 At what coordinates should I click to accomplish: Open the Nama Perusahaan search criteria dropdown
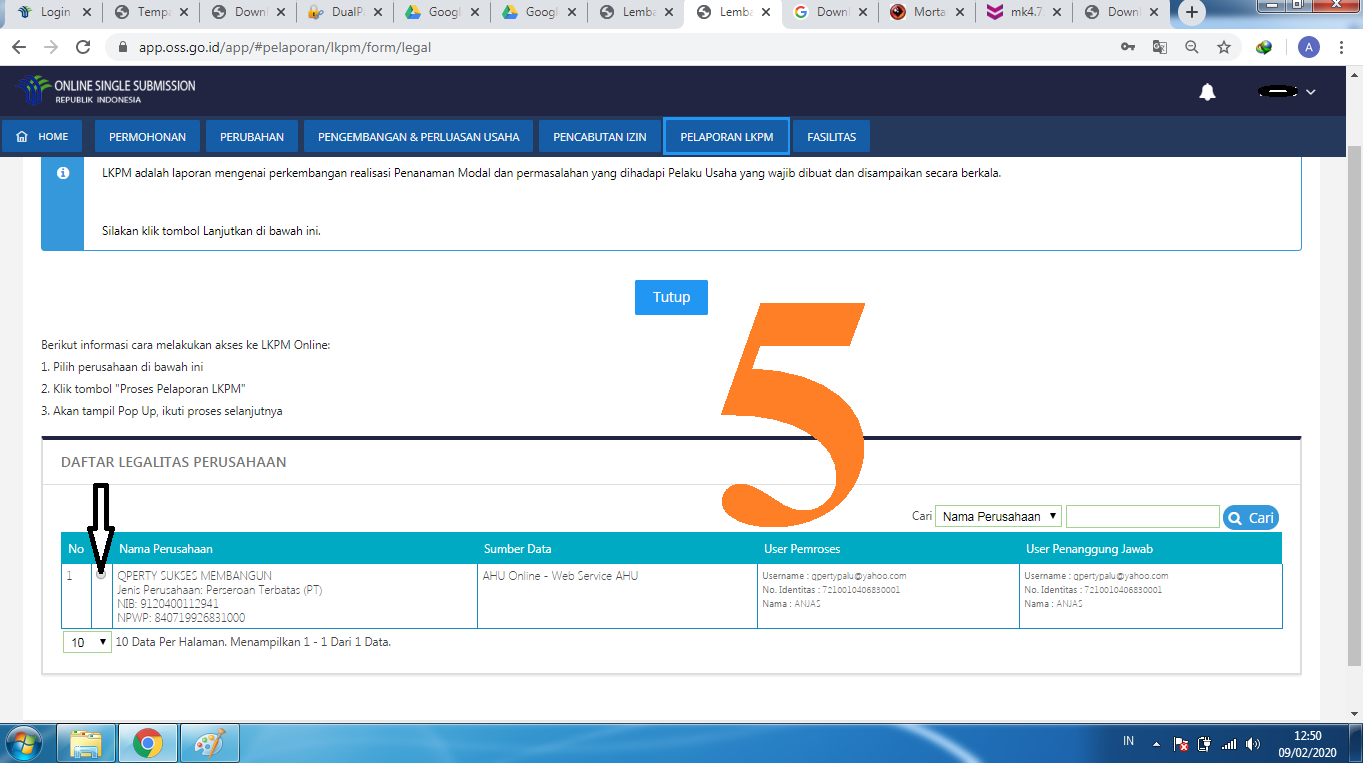click(x=997, y=515)
